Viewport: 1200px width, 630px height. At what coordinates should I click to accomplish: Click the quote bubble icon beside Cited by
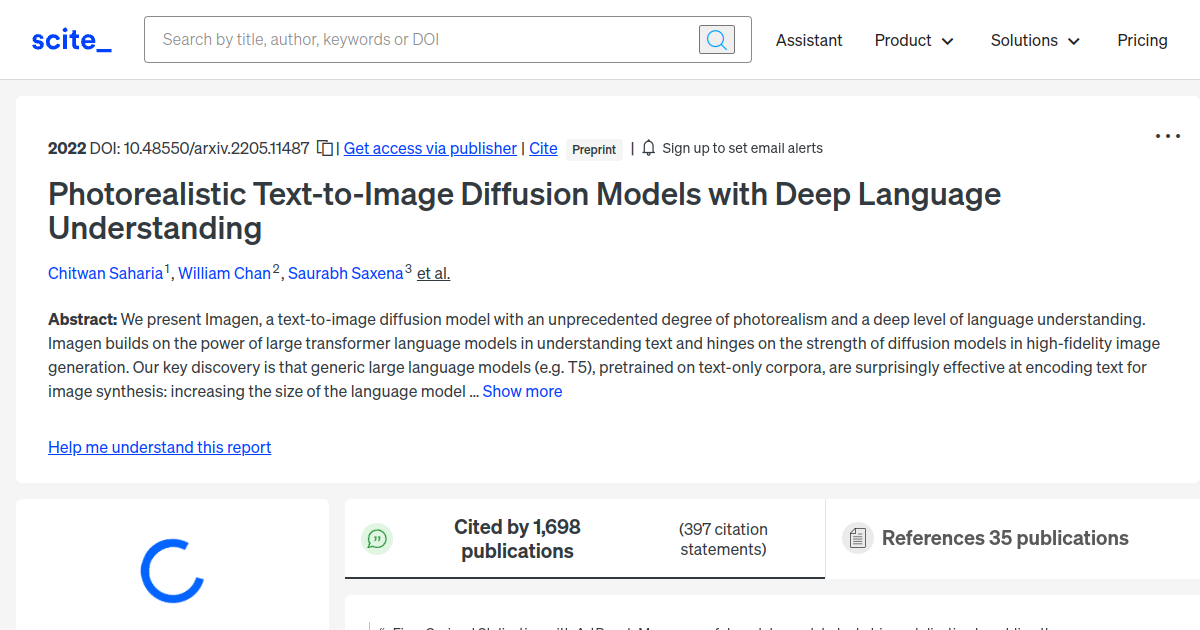pos(377,539)
